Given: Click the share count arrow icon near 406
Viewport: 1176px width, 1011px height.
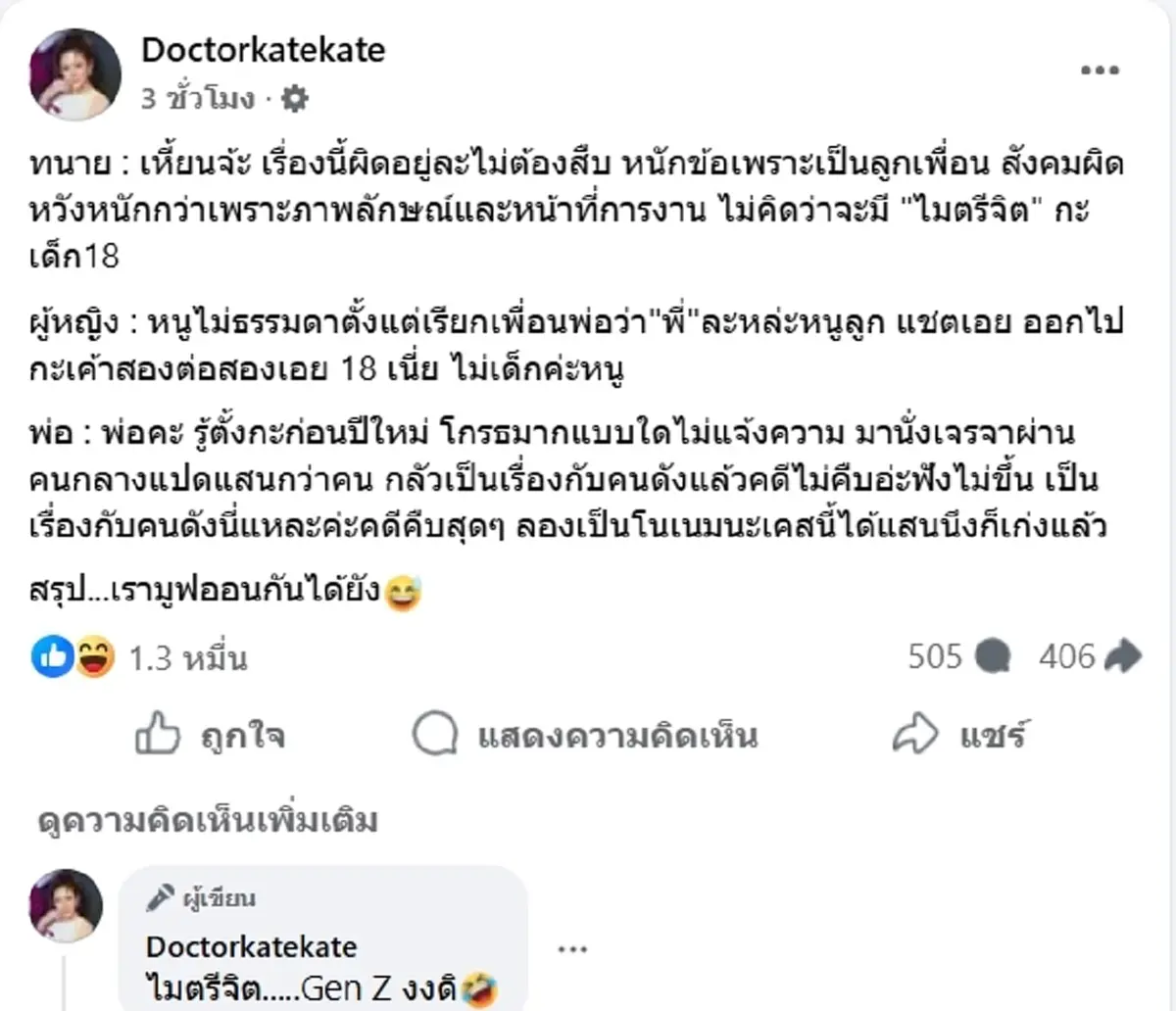Looking at the screenshot, I should pos(1127,656).
